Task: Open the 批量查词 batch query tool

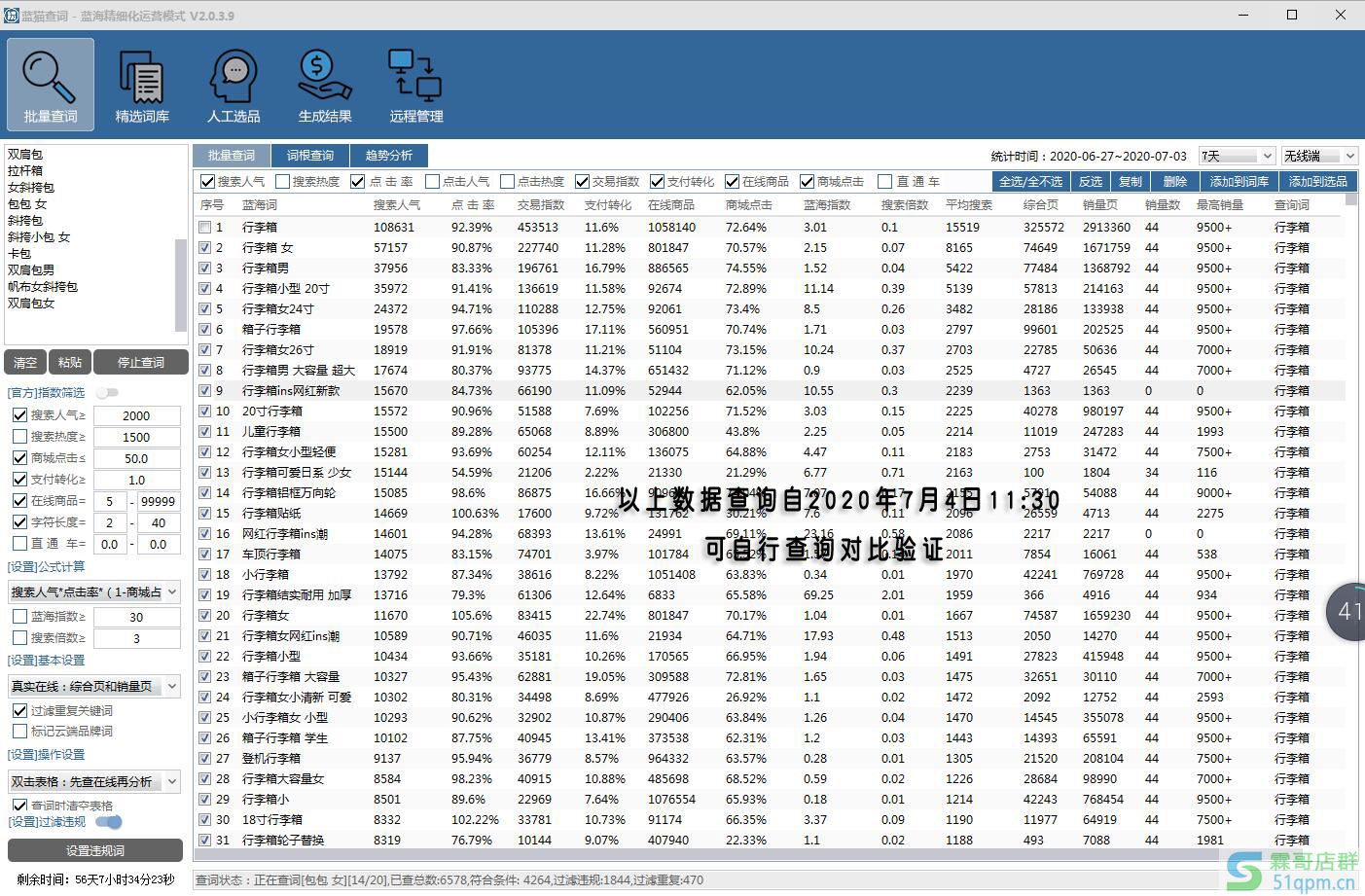Action: pos(51,84)
